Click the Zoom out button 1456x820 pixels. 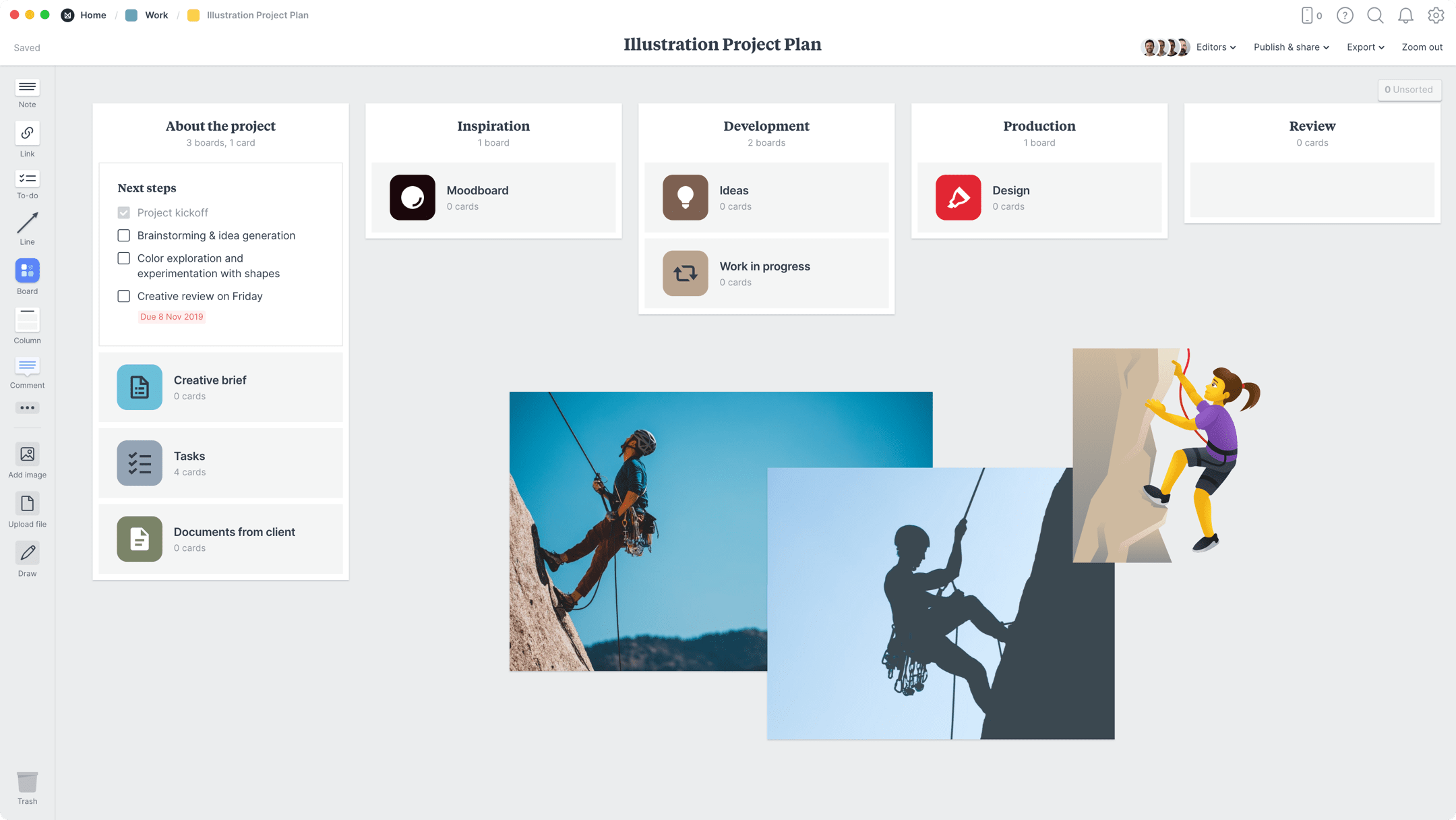point(1422,47)
